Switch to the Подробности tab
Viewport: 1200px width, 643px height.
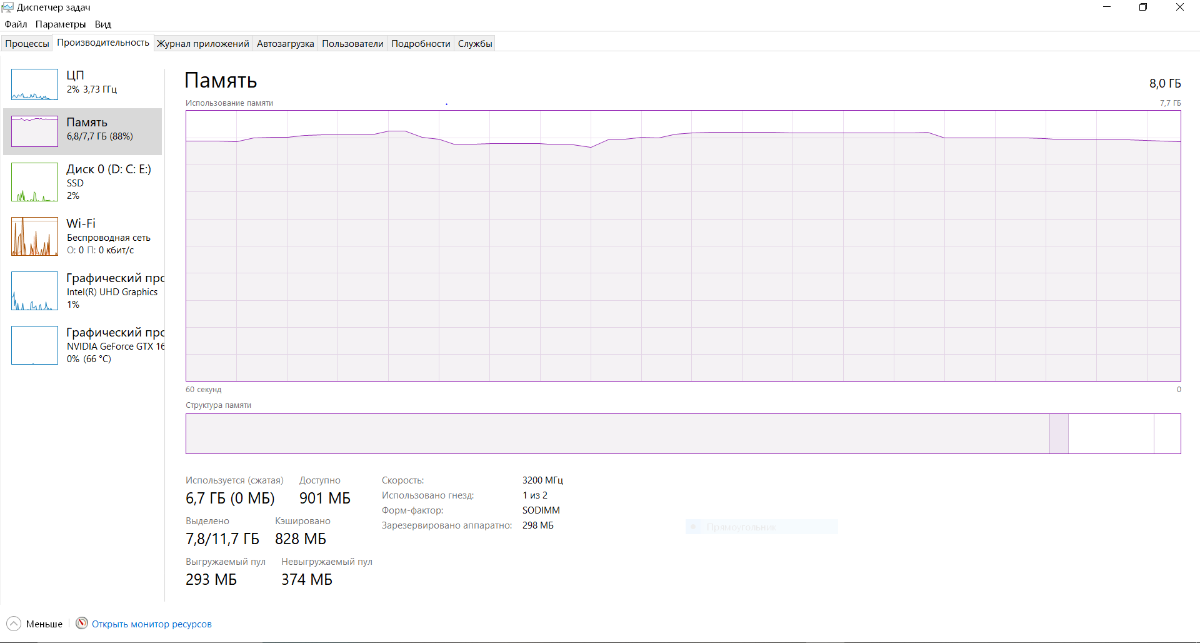(x=421, y=44)
